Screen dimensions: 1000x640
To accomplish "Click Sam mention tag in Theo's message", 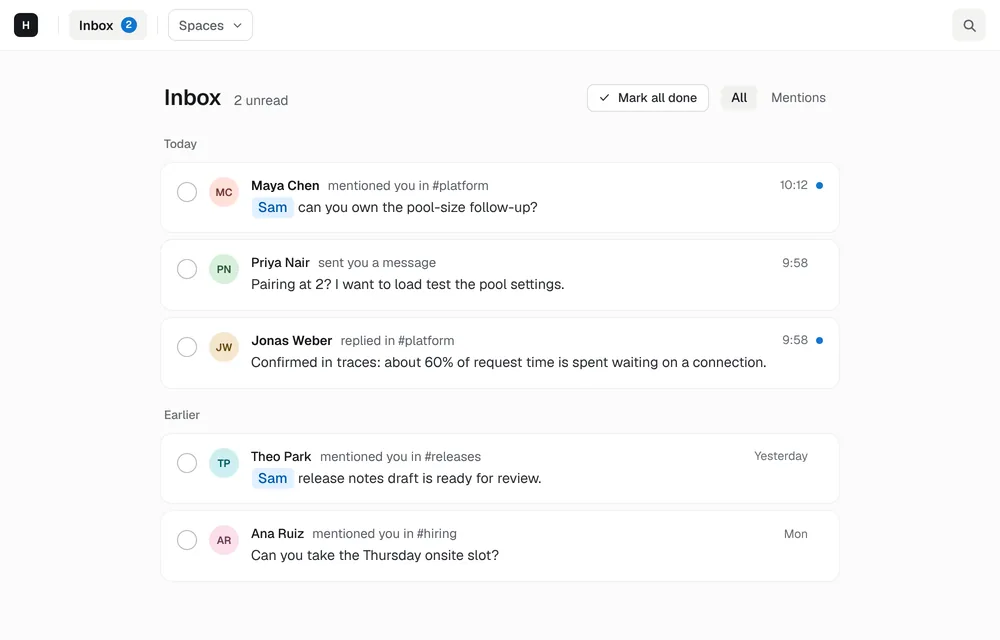I will [x=272, y=478].
